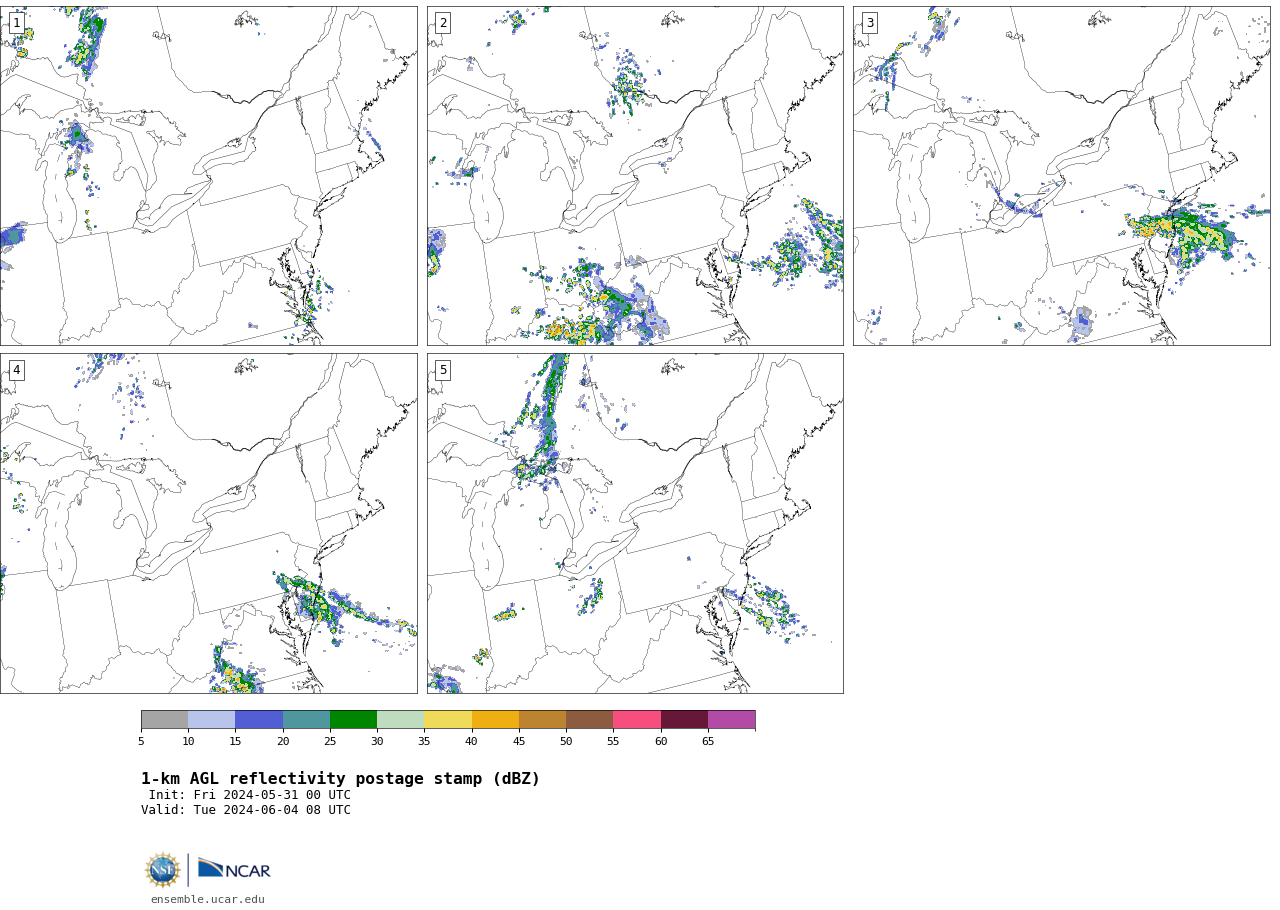Click the 1-km AGL reflectivity title
The height and width of the screenshot is (910, 1280).
(340, 779)
